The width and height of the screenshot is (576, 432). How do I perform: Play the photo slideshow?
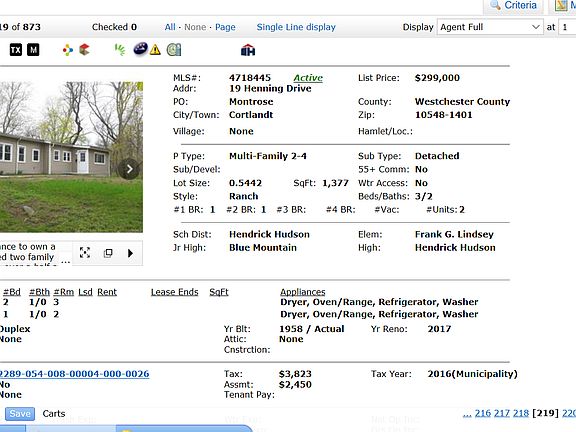click(x=130, y=253)
